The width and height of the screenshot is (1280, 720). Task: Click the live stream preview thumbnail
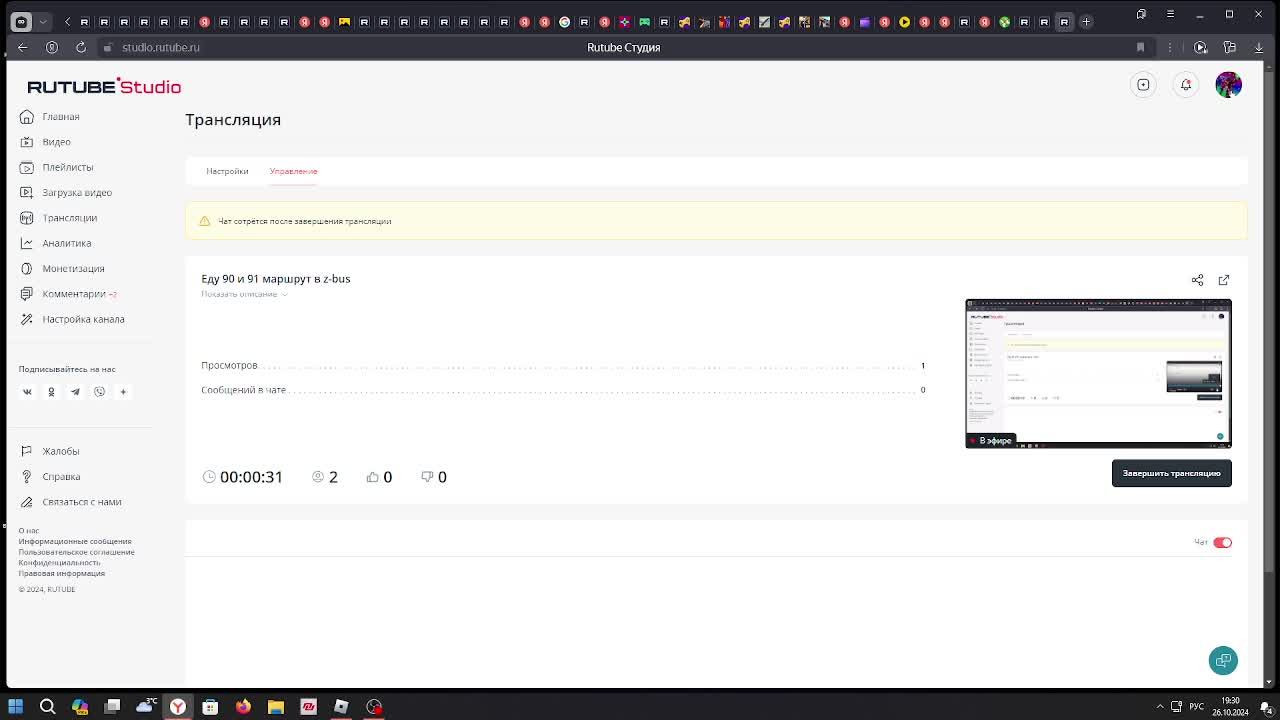pyautogui.click(x=1098, y=373)
